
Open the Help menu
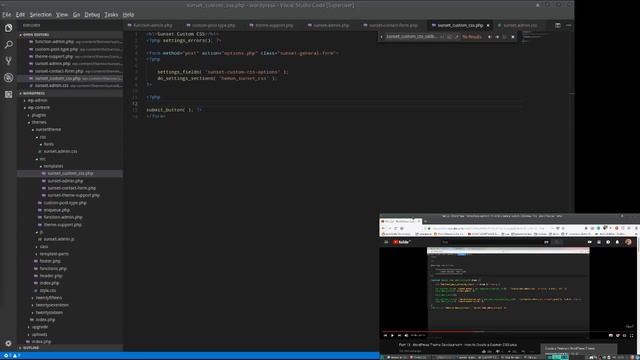pyautogui.click(x=128, y=15)
